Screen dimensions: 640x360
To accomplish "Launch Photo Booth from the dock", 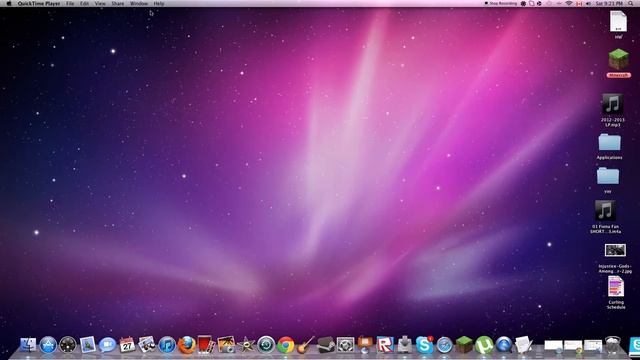I will coord(206,345).
